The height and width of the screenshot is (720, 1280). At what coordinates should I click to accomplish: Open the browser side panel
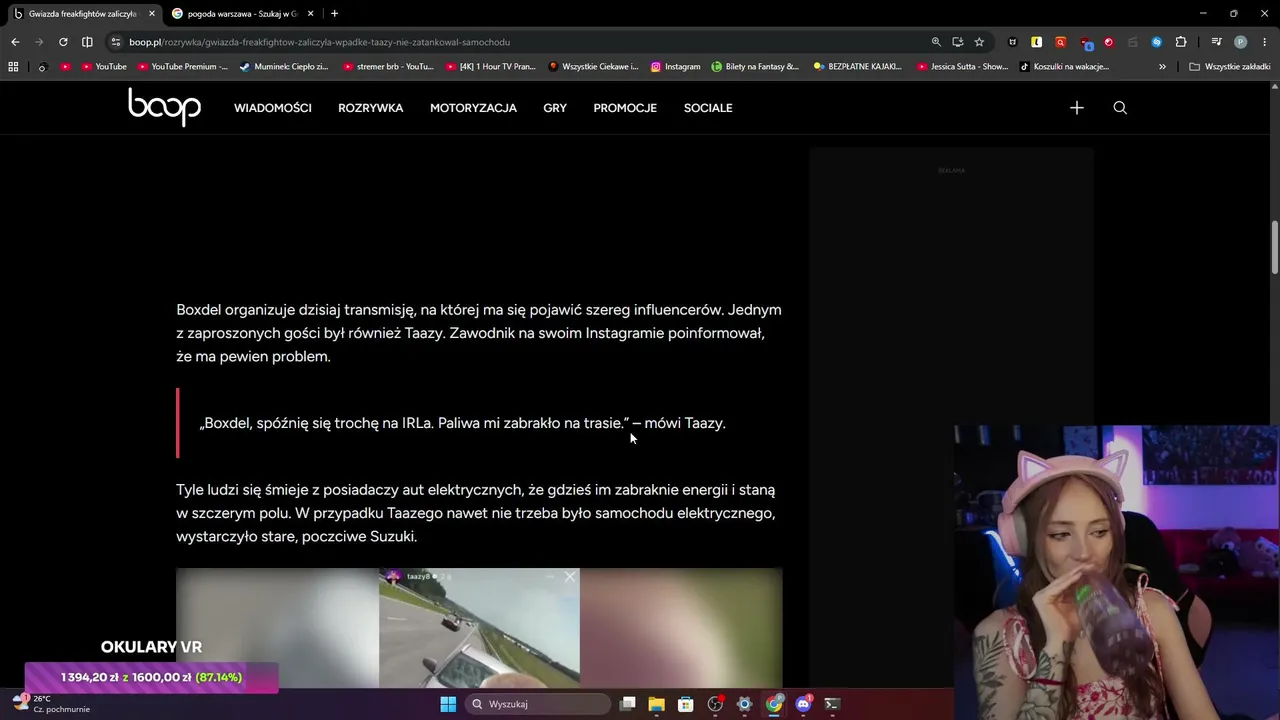click(x=87, y=42)
